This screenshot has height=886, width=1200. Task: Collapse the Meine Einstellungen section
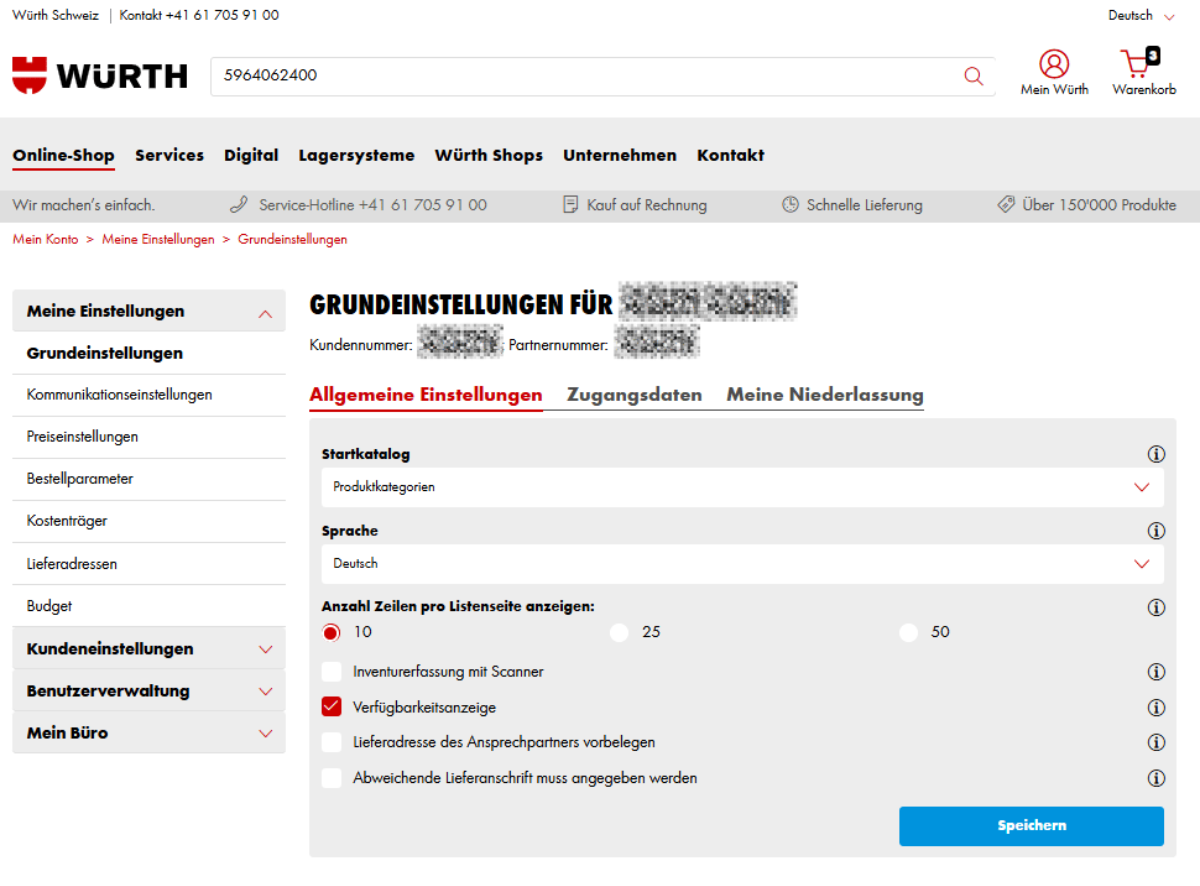coord(149,311)
